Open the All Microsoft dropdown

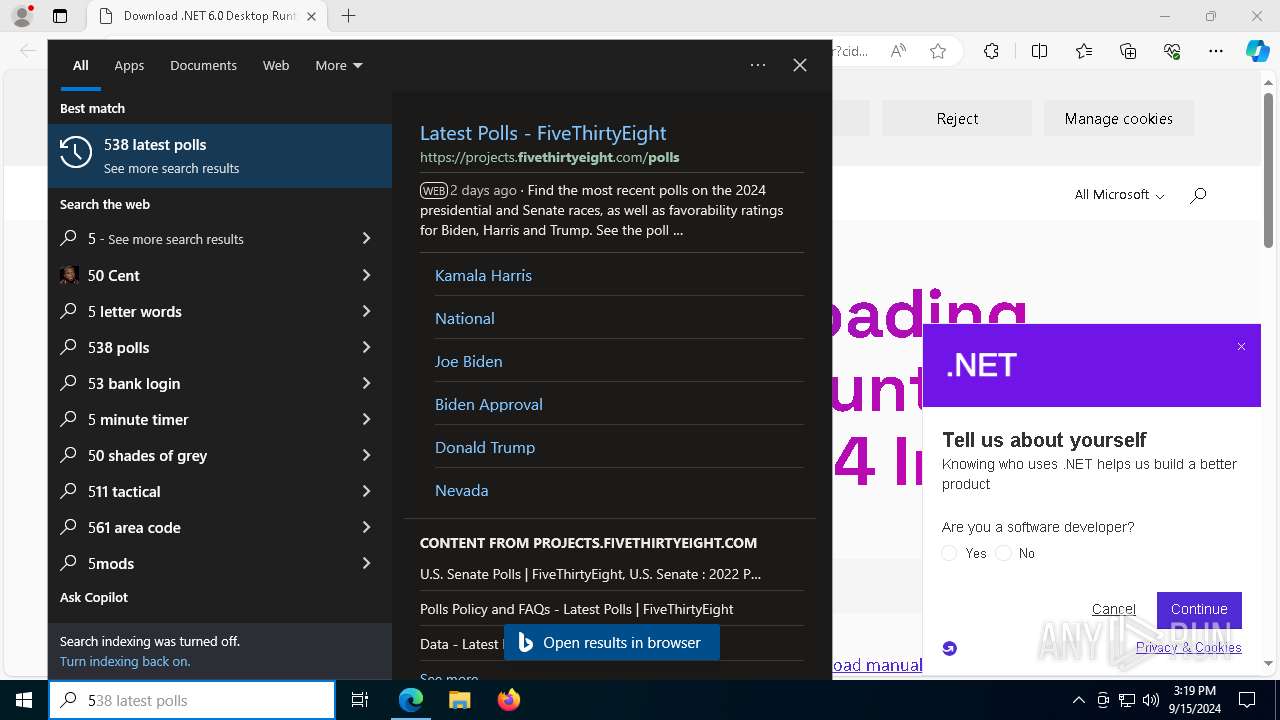tap(1119, 195)
